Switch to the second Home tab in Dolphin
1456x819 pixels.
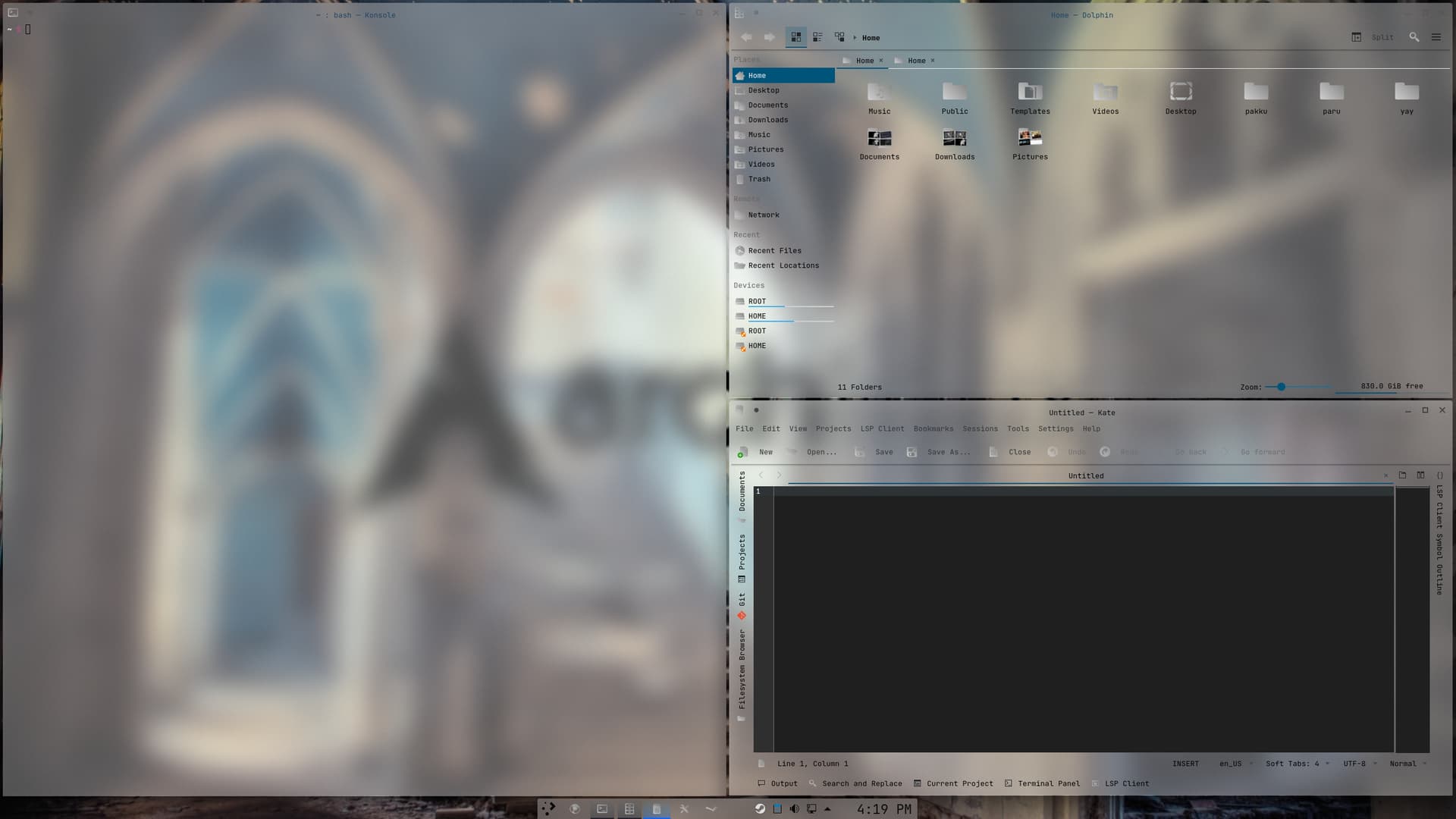tap(916, 61)
